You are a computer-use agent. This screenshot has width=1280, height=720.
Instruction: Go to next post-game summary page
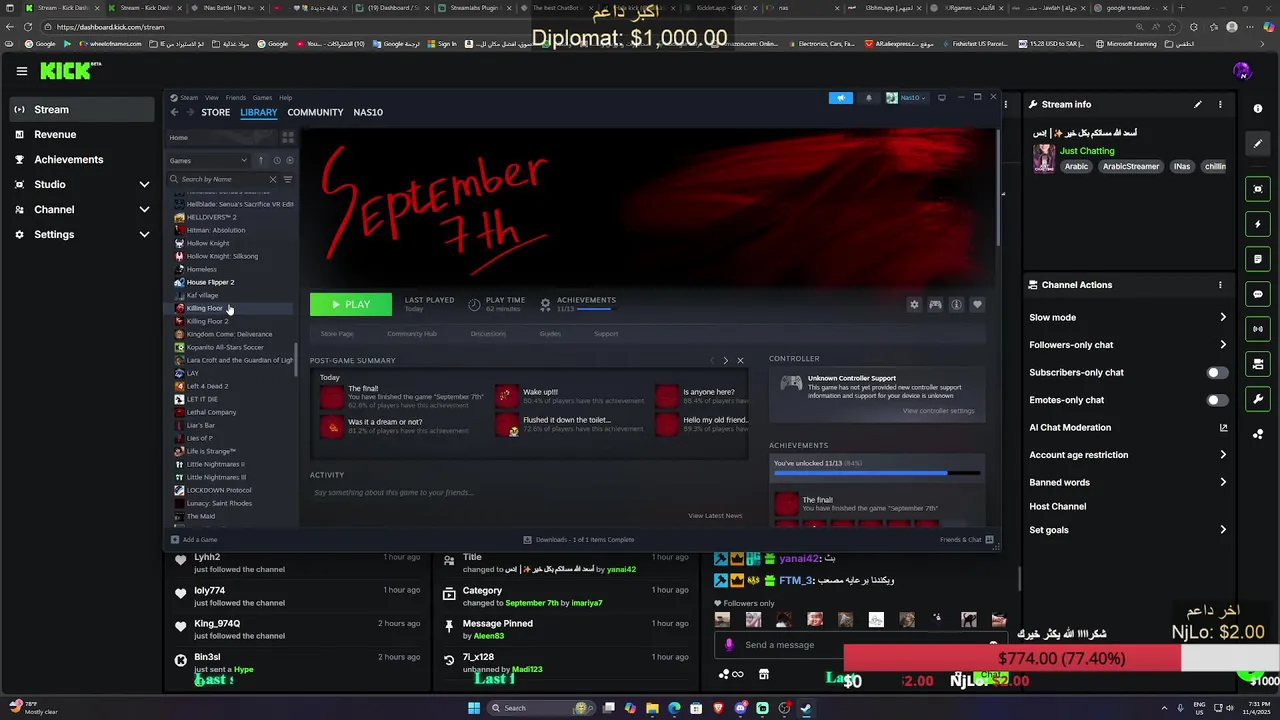726,360
